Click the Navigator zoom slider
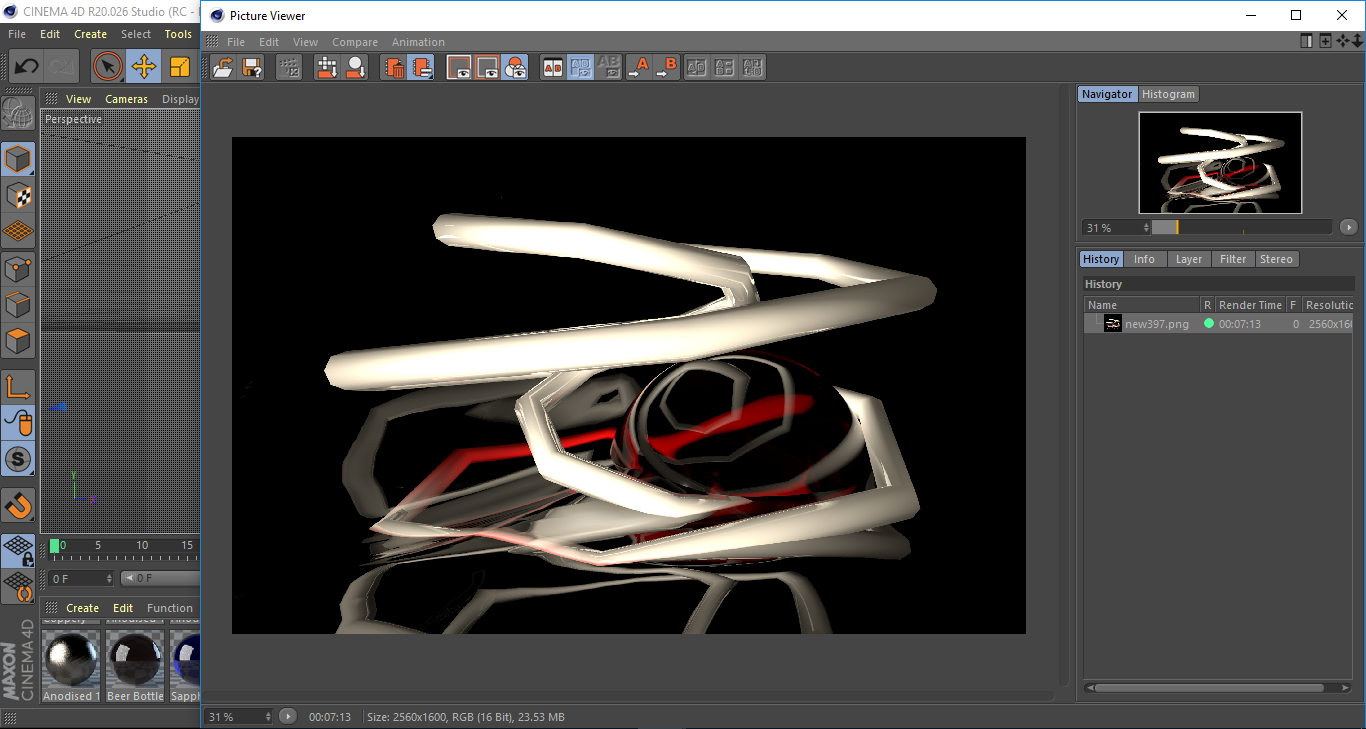The width and height of the screenshot is (1366, 729). (x=1241, y=227)
